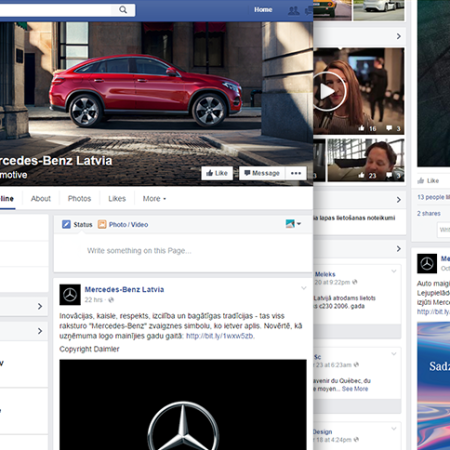Open the options chevron on the Meleks post
This screenshot has width=450, height=450.
coord(394,271)
